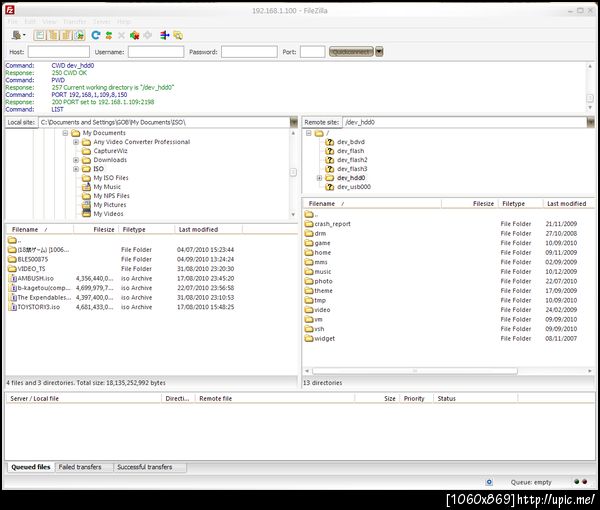Select BLES00875 folder icon
The image size is (600, 510).
pos(12,259)
